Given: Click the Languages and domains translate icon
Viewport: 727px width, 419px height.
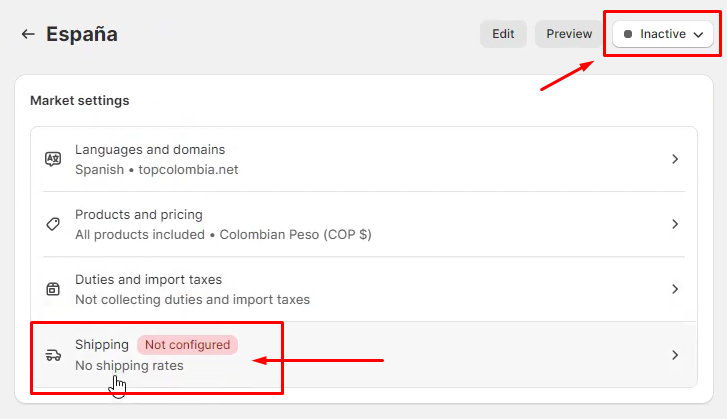Looking at the screenshot, I should coord(53,159).
